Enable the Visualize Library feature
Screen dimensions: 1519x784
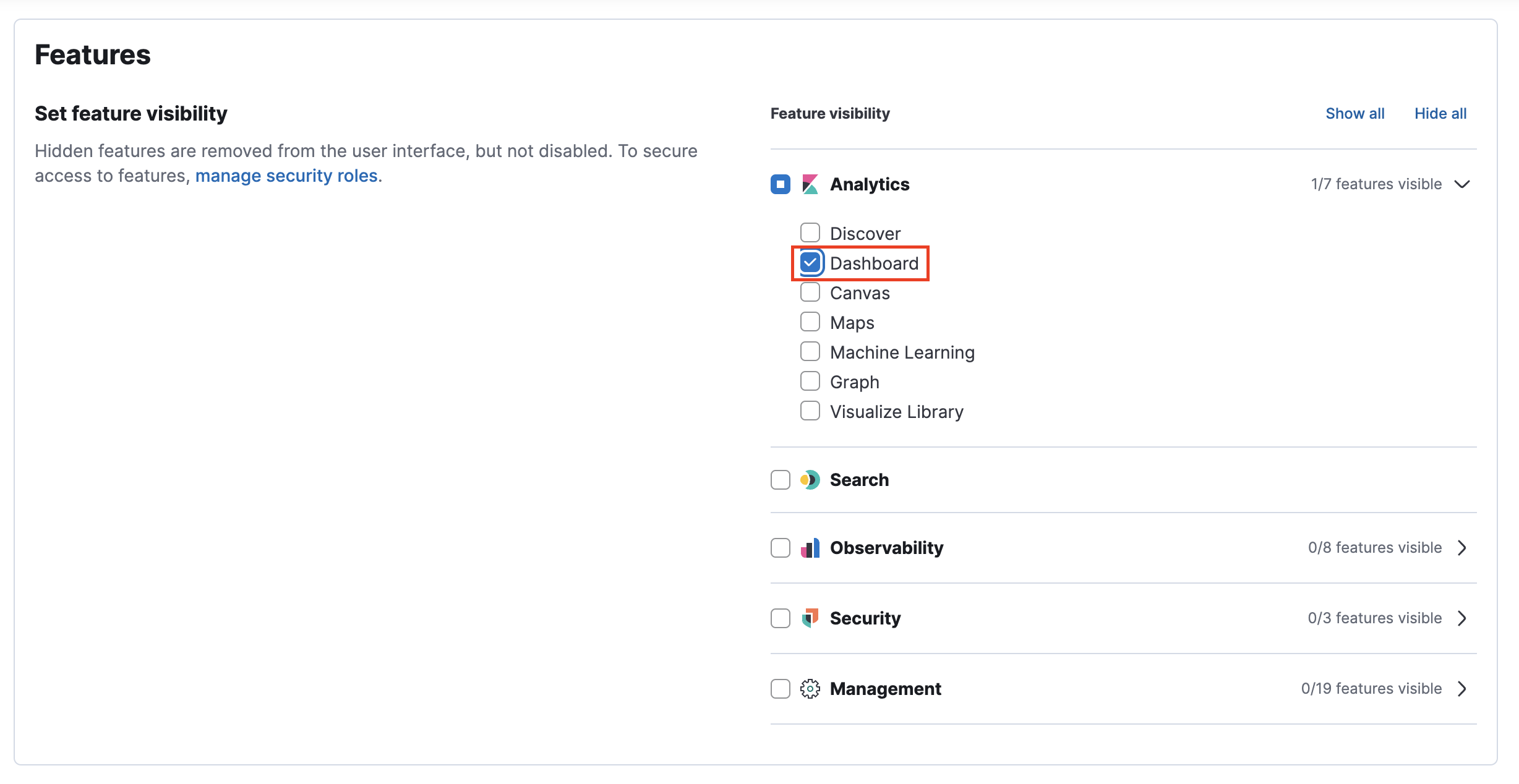click(x=810, y=411)
